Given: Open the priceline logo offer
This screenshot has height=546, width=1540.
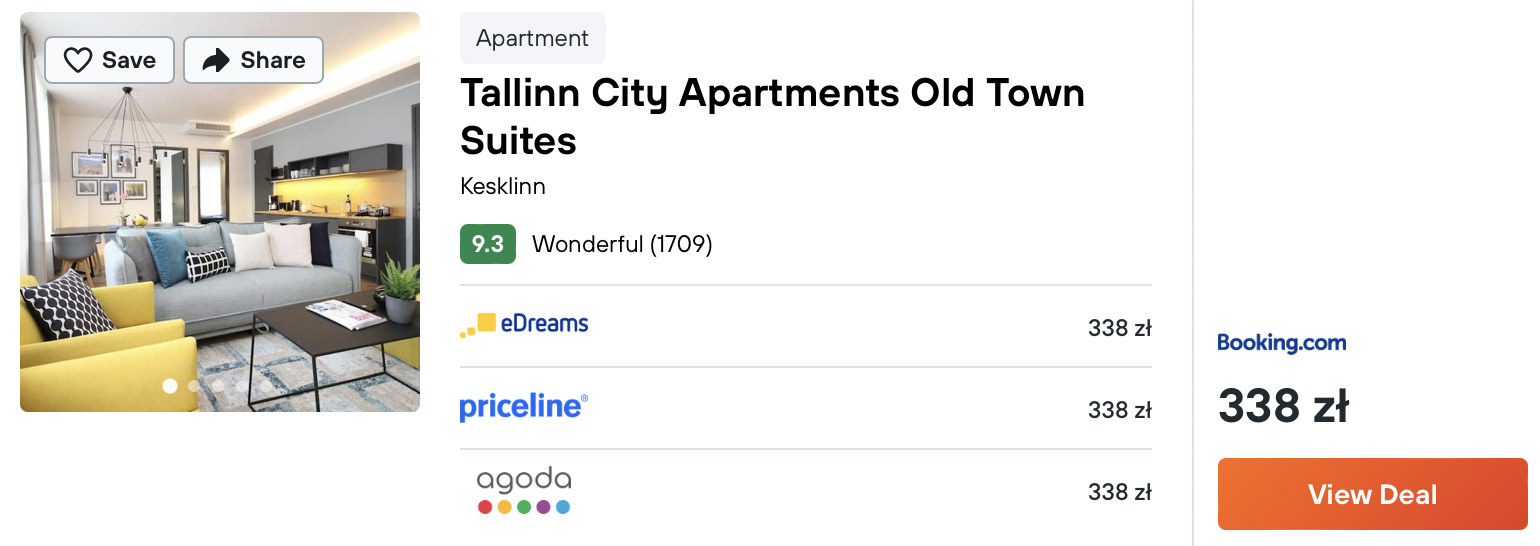Looking at the screenshot, I should click(x=524, y=407).
